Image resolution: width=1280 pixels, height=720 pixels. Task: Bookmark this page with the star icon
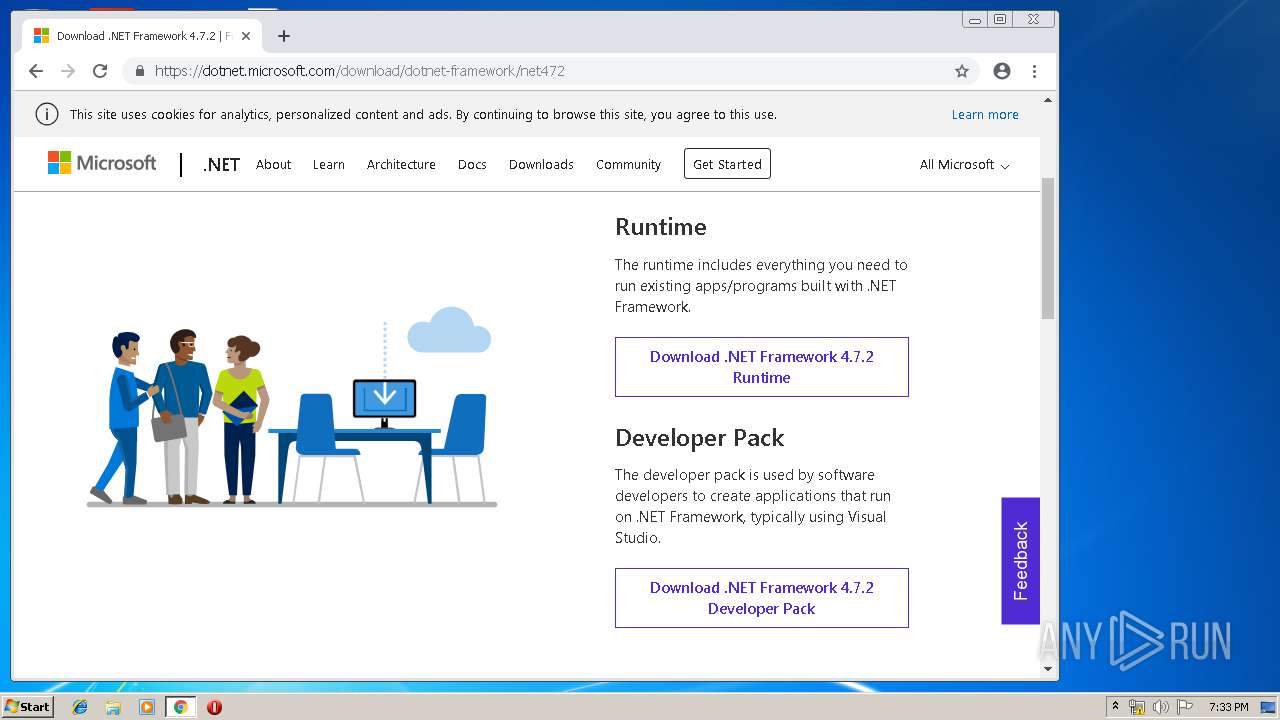tap(962, 71)
